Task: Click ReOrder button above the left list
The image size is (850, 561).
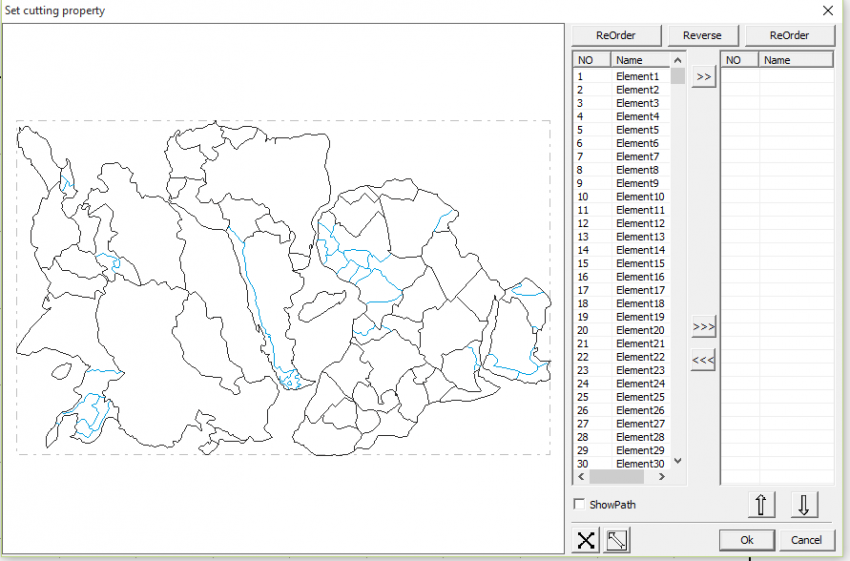Action: 617,36
